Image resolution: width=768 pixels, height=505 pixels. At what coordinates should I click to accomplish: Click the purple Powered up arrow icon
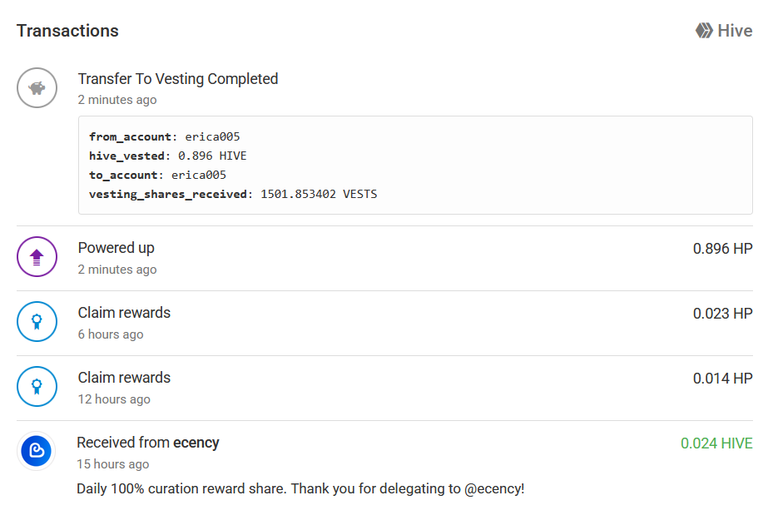(37, 257)
